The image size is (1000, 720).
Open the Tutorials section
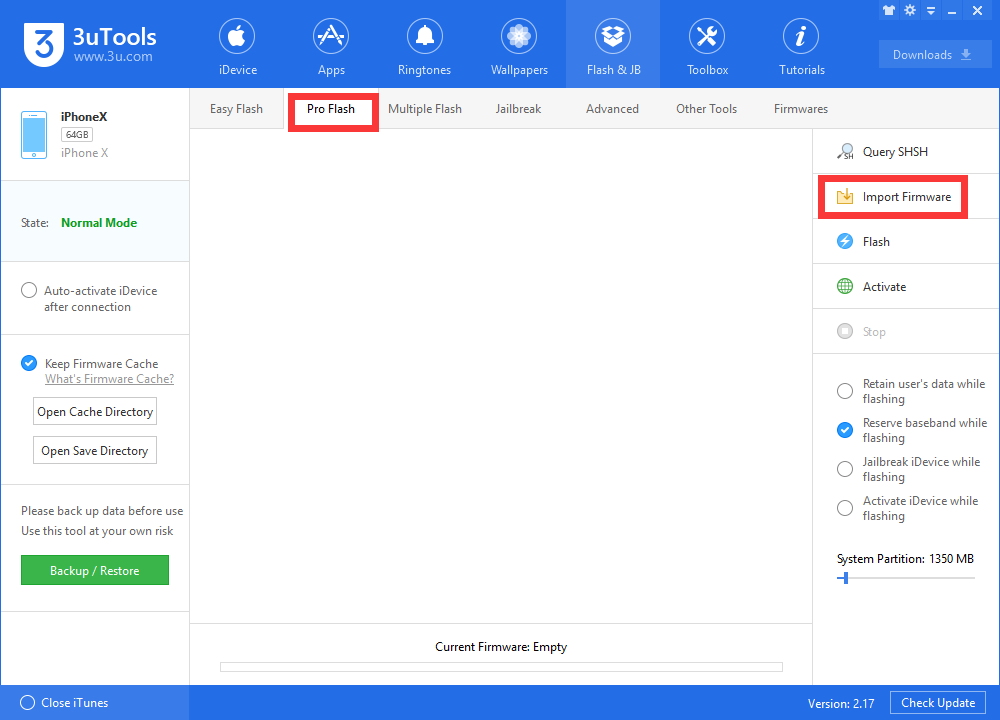[802, 47]
